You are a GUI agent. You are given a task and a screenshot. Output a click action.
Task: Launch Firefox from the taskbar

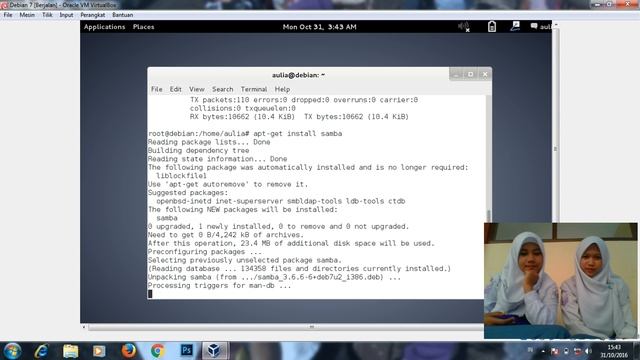pyautogui.click(x=129, y=351)
